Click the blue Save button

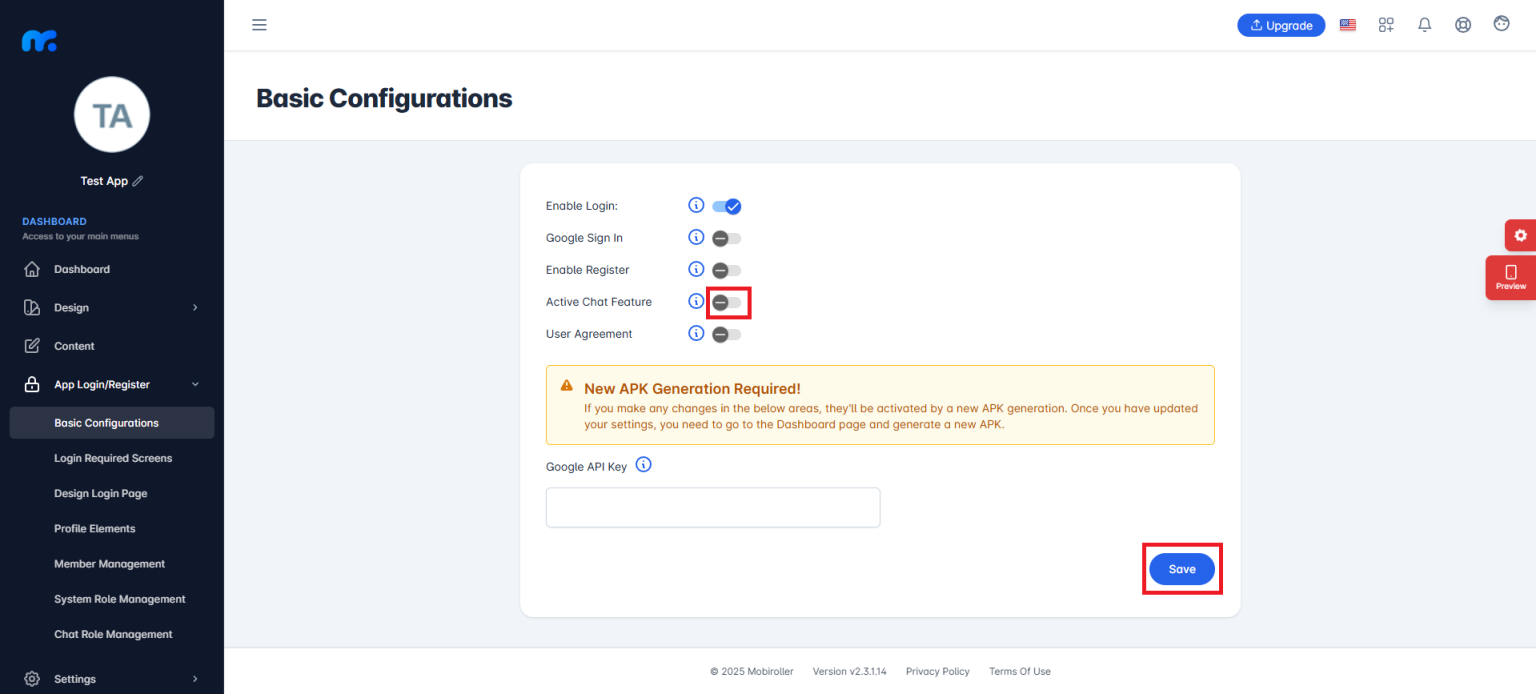1182,568
